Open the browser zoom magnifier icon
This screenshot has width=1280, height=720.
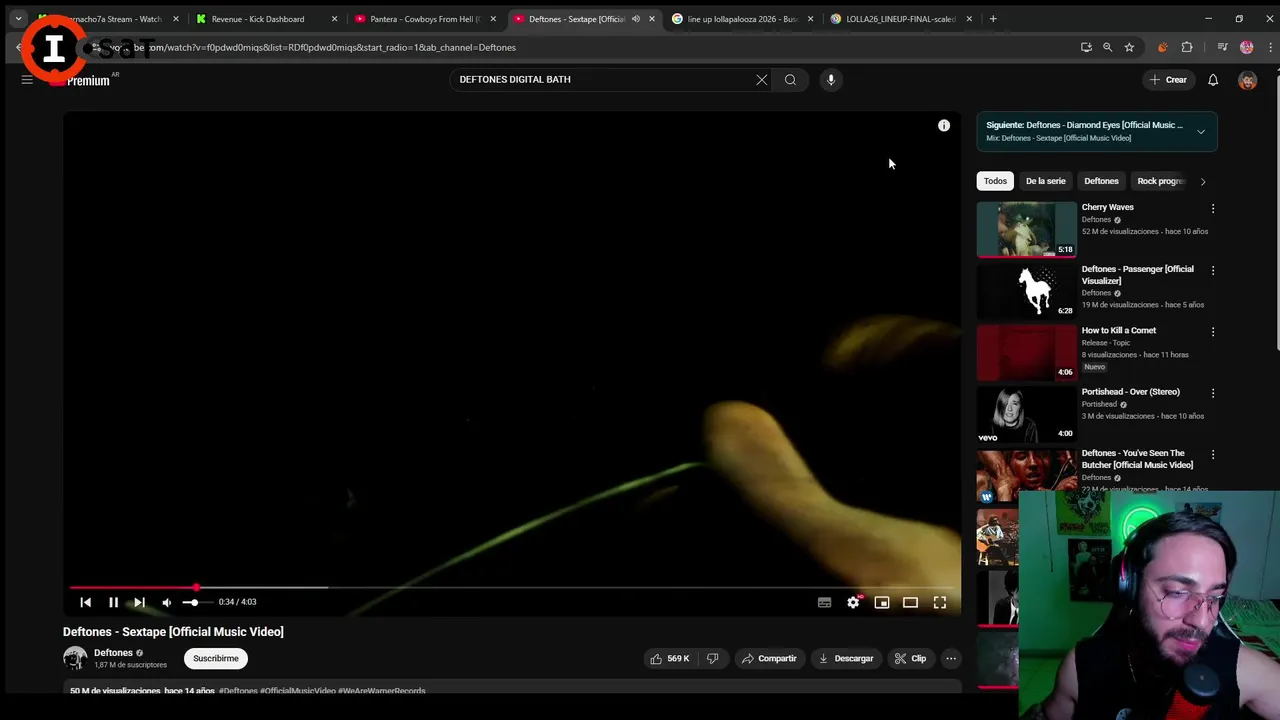1107,47
